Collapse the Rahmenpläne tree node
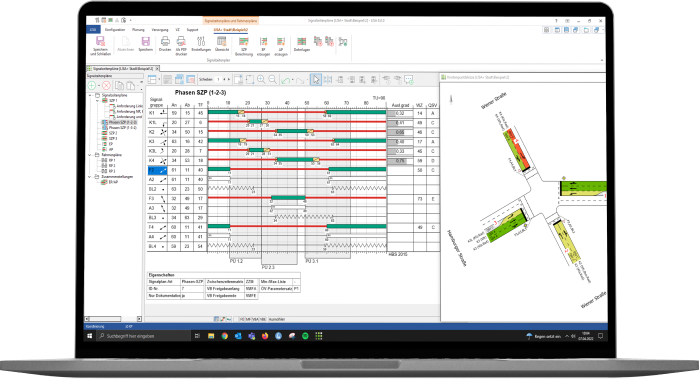 point(90,155)
